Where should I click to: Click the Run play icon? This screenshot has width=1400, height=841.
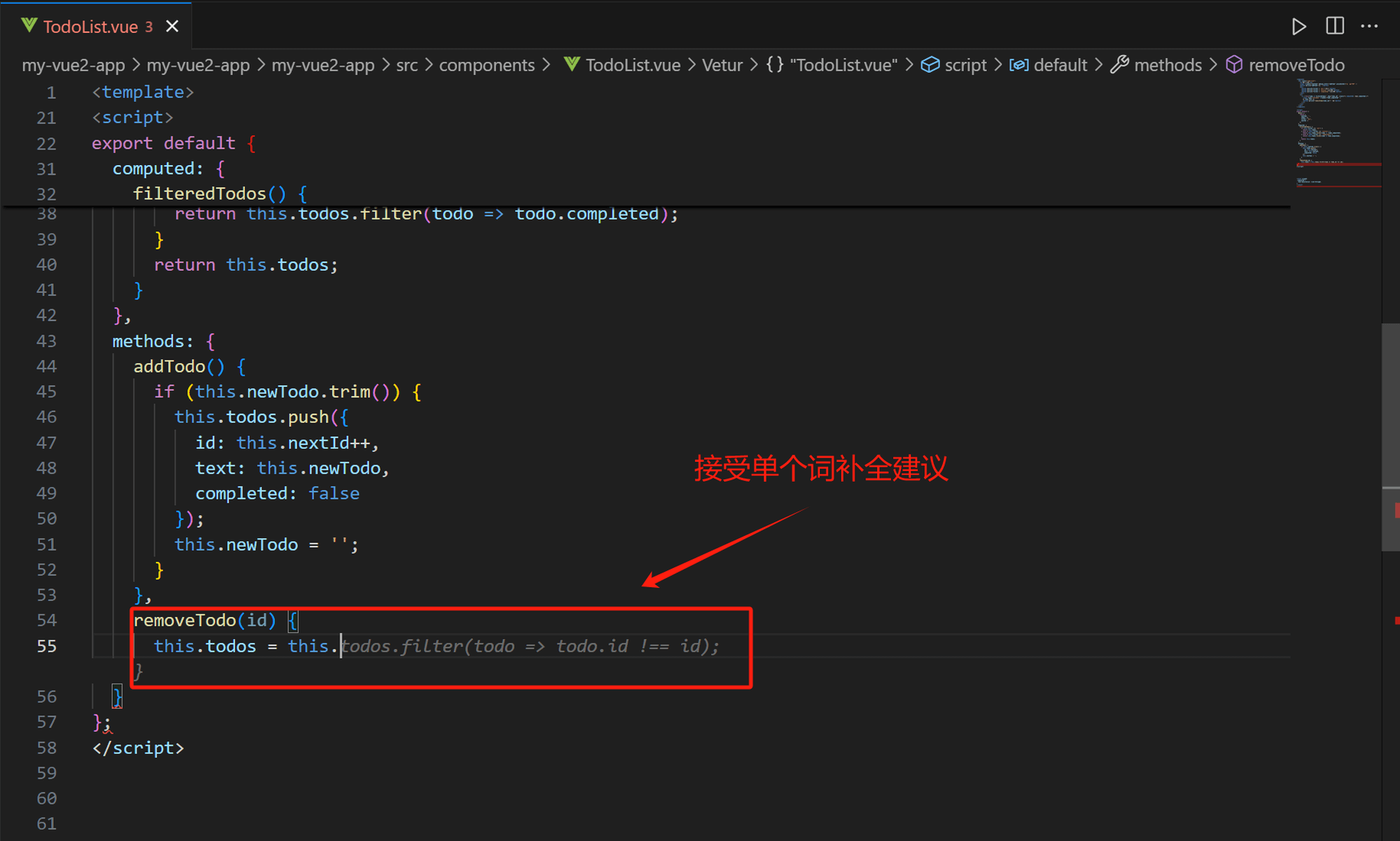[x=1298, y=27]
